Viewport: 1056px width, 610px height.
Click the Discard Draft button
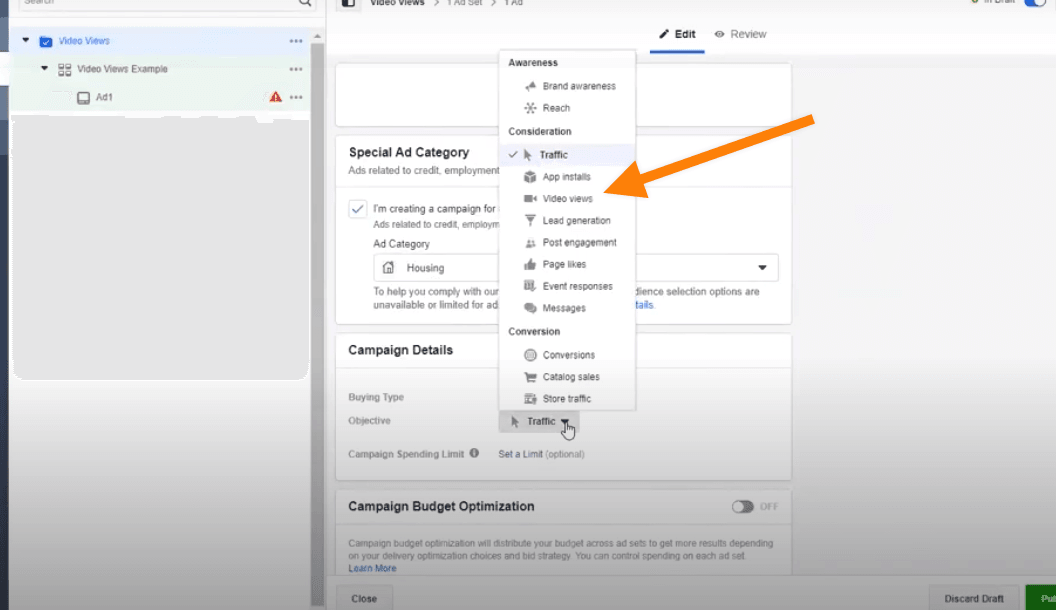[x=974, y=598]
